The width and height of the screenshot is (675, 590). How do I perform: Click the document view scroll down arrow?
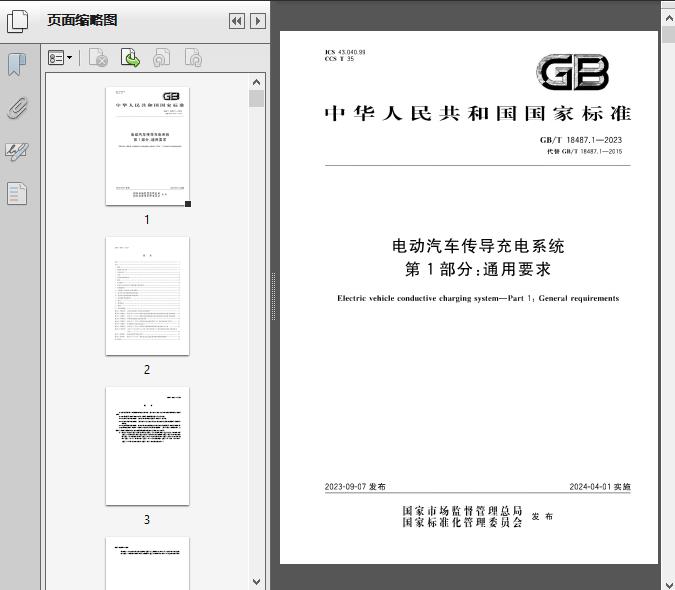(x=669, y=584)
